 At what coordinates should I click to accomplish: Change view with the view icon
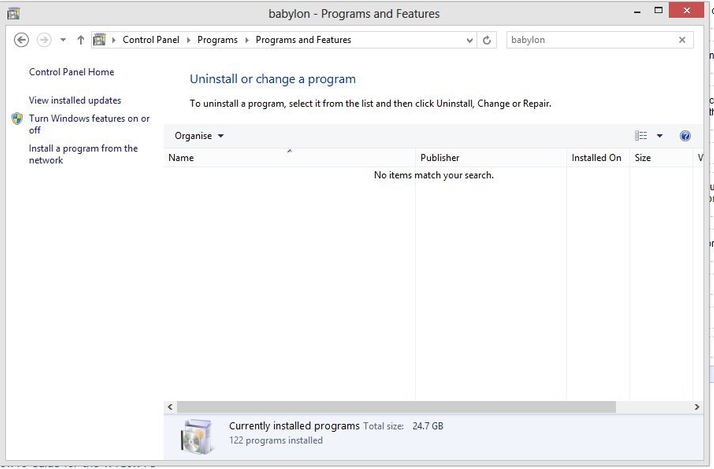point(641,136)
